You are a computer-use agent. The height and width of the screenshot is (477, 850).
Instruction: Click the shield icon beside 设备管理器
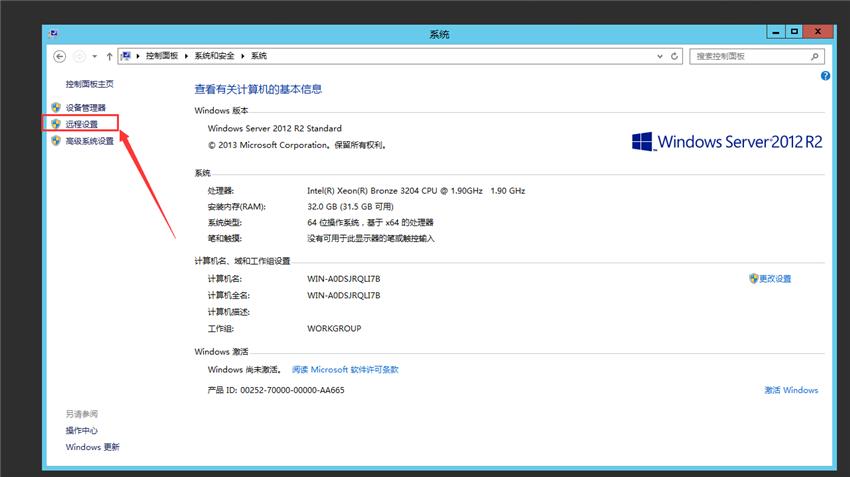pyautogui.click(x=56, y=107)
